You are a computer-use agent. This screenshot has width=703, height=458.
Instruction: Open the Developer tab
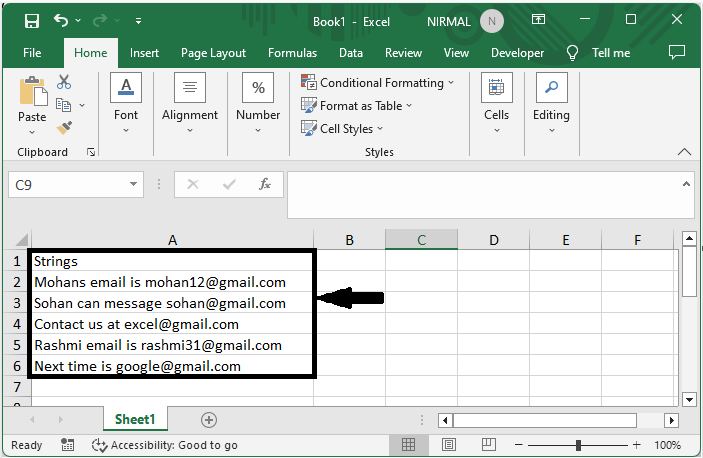[x=517, y=53]
